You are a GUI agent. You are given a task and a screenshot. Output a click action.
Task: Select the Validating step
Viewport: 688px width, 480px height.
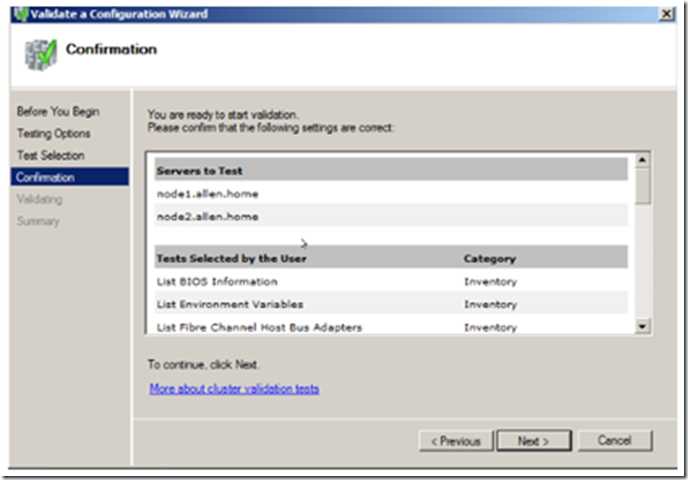(39, 199)
